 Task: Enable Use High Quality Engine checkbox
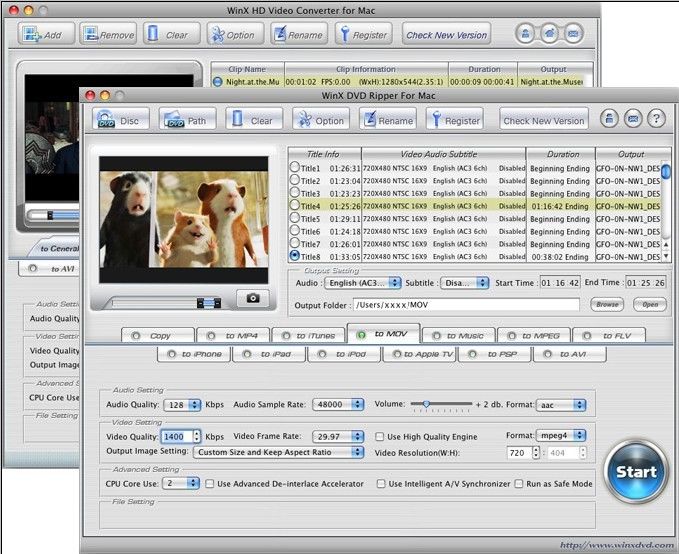380,436
